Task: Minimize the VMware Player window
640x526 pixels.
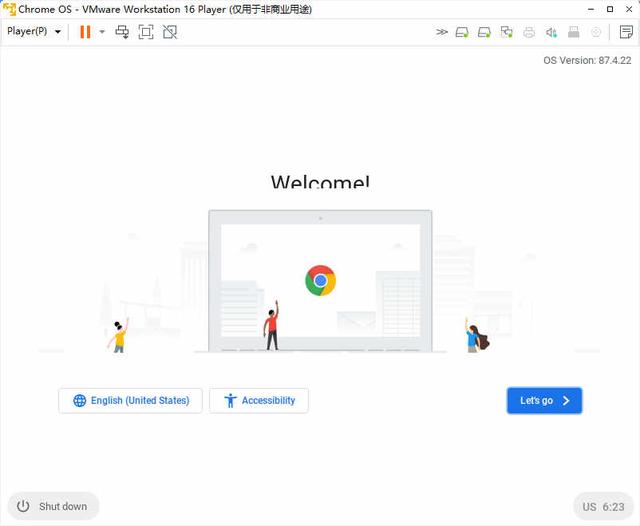Action: [x=591, y=9]
